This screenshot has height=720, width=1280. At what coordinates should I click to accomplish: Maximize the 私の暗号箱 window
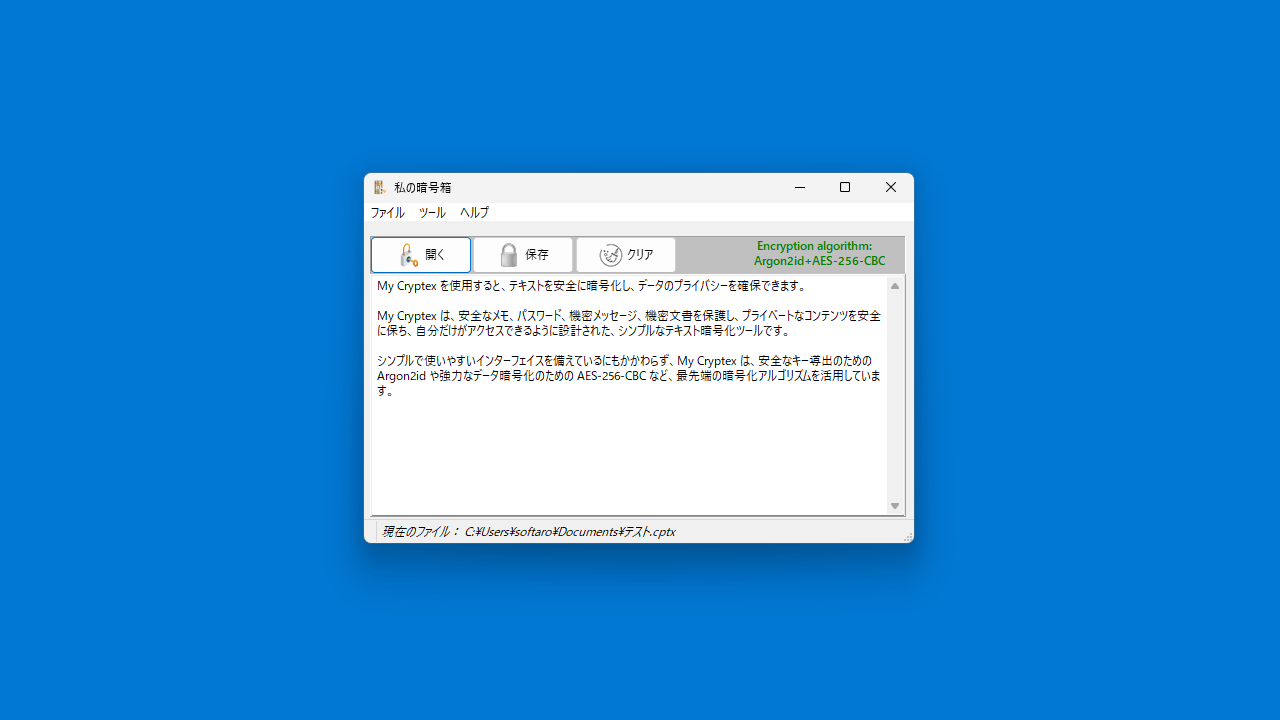coord(845,187)
